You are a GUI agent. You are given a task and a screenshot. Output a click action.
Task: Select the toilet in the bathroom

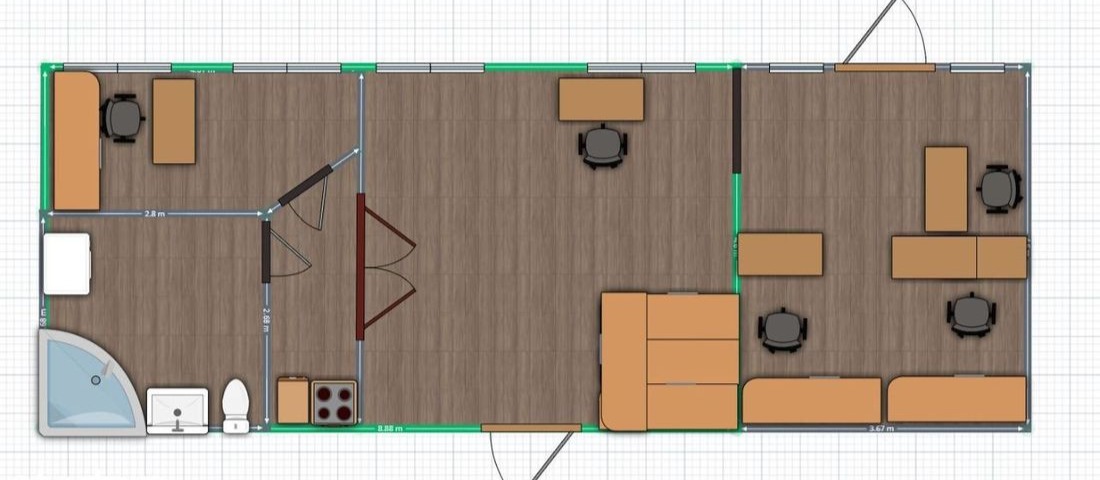pos(235,403)
